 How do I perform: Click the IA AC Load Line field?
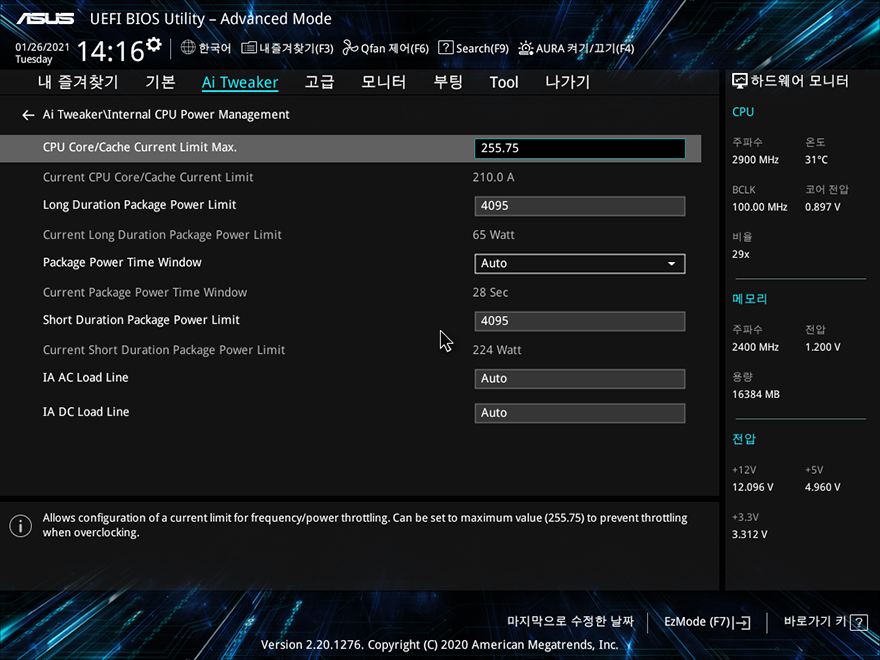coord(580,379)
